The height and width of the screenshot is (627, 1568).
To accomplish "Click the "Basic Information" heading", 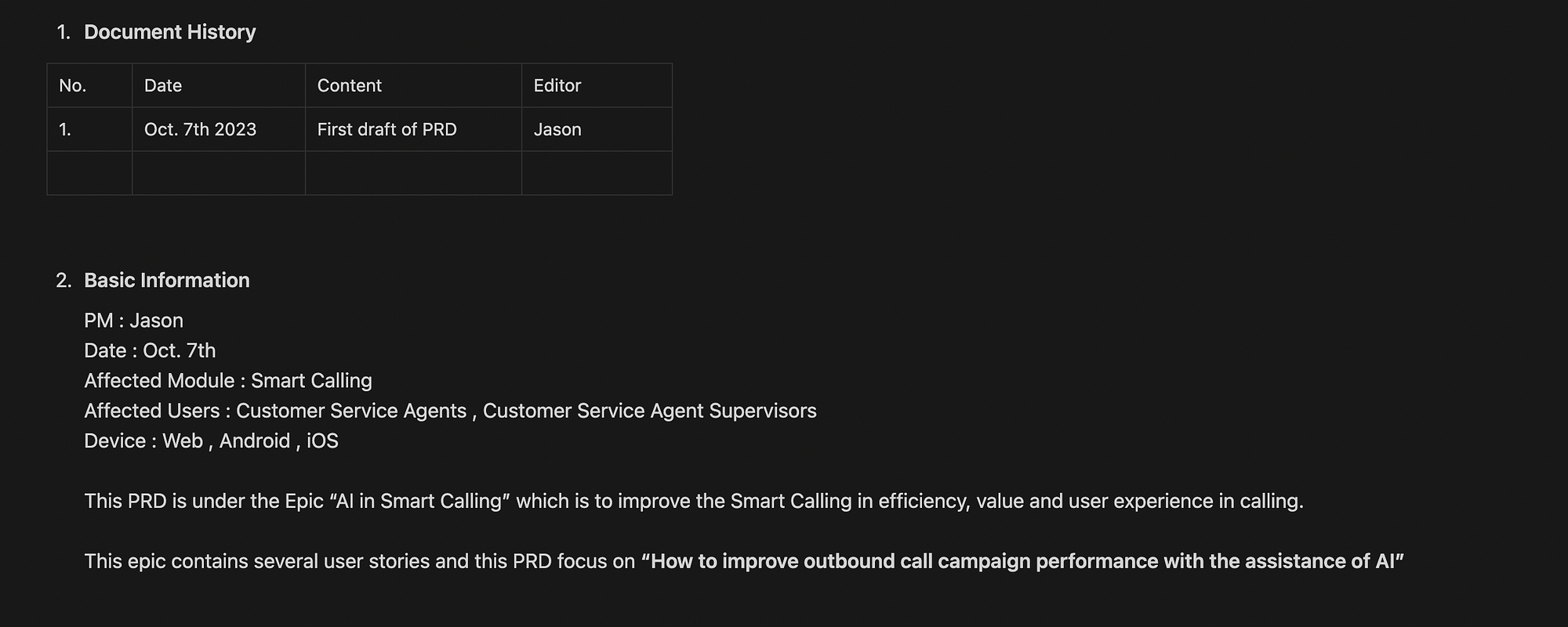I will click(x=167, y=281).
